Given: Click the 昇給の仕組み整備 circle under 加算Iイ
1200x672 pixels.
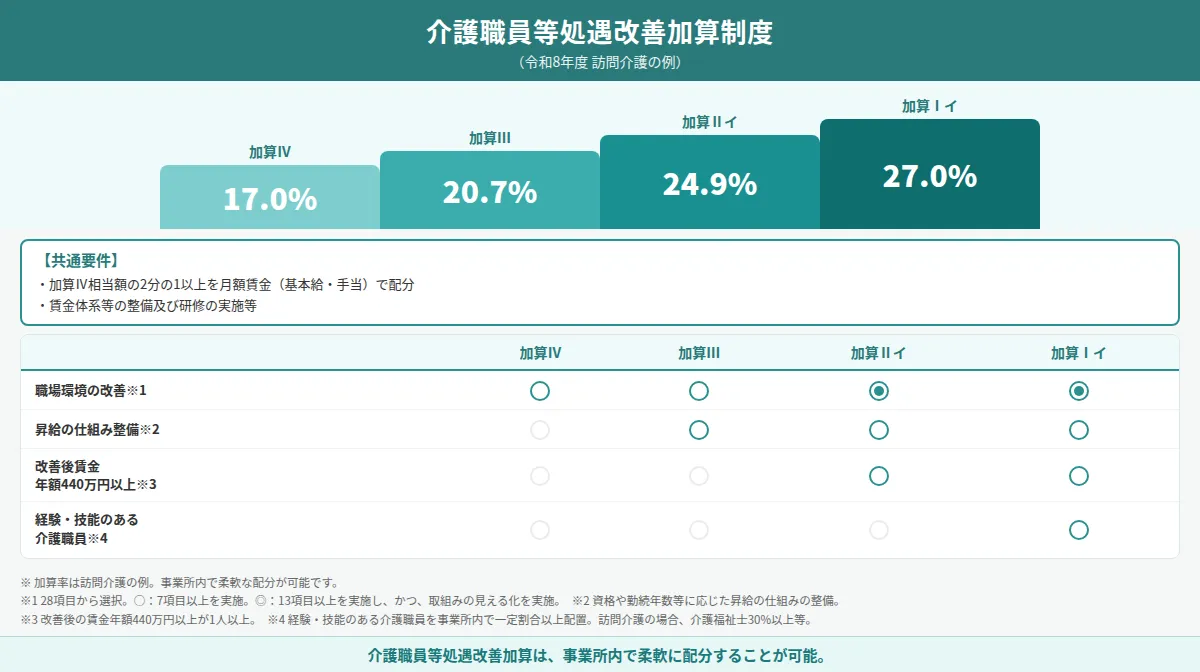Looking at the screenshot, I should pyautogui.click(x=1079, y=430).
